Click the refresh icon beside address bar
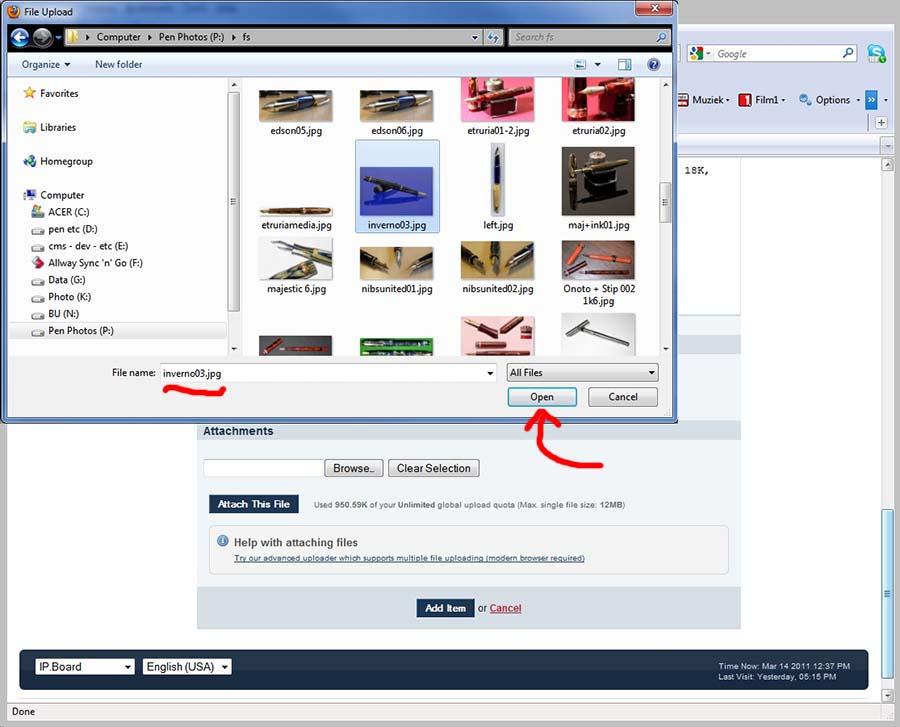Screen dimensions: 900x727 tap(493, 38)
